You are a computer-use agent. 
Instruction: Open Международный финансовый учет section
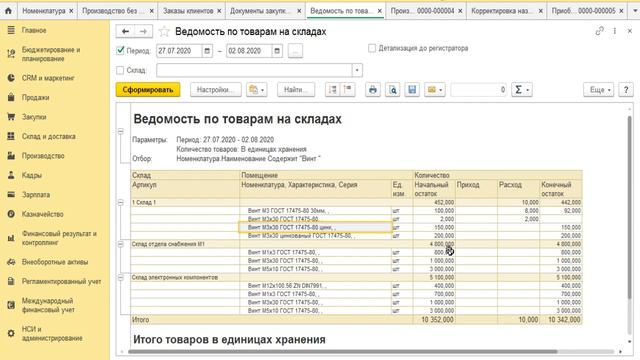coord(48,305)
